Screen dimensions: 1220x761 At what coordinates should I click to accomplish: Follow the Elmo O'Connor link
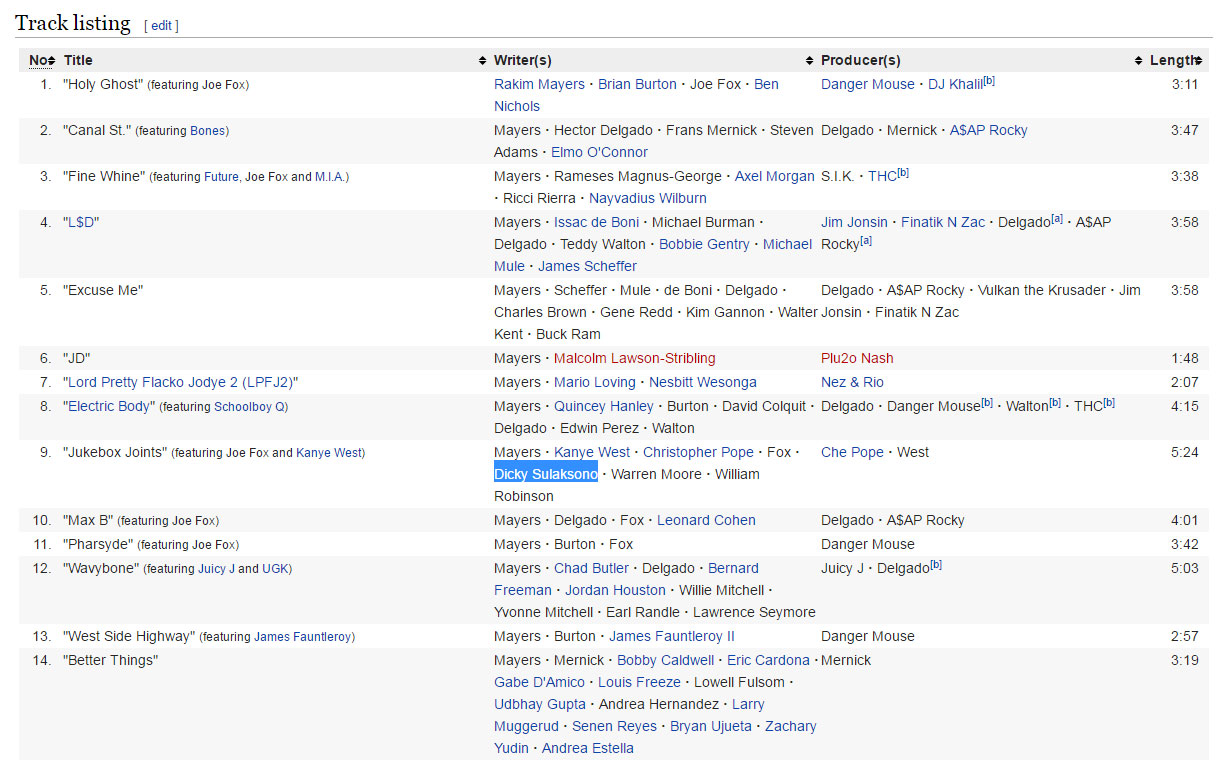click(599, 152)
